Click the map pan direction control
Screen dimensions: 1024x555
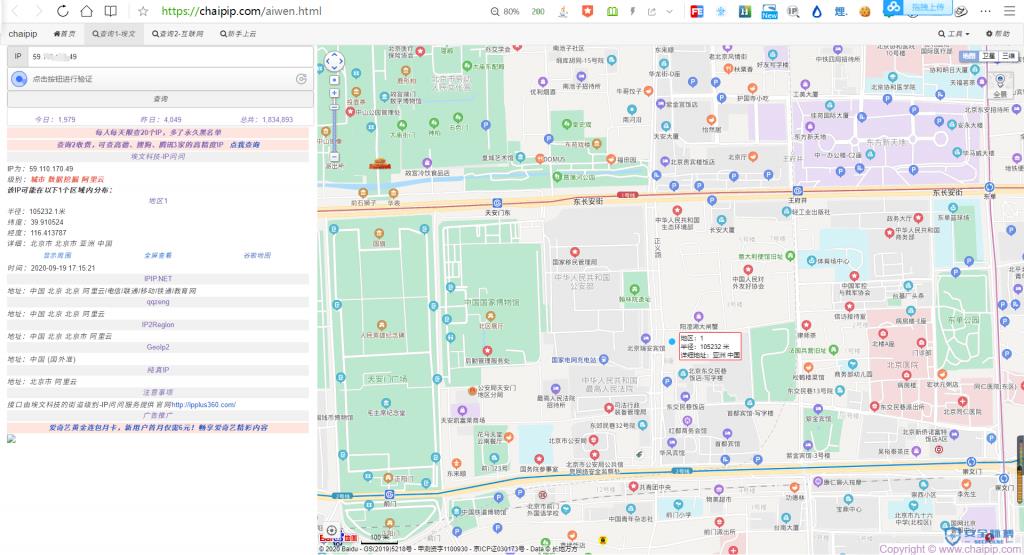(334, 62)
